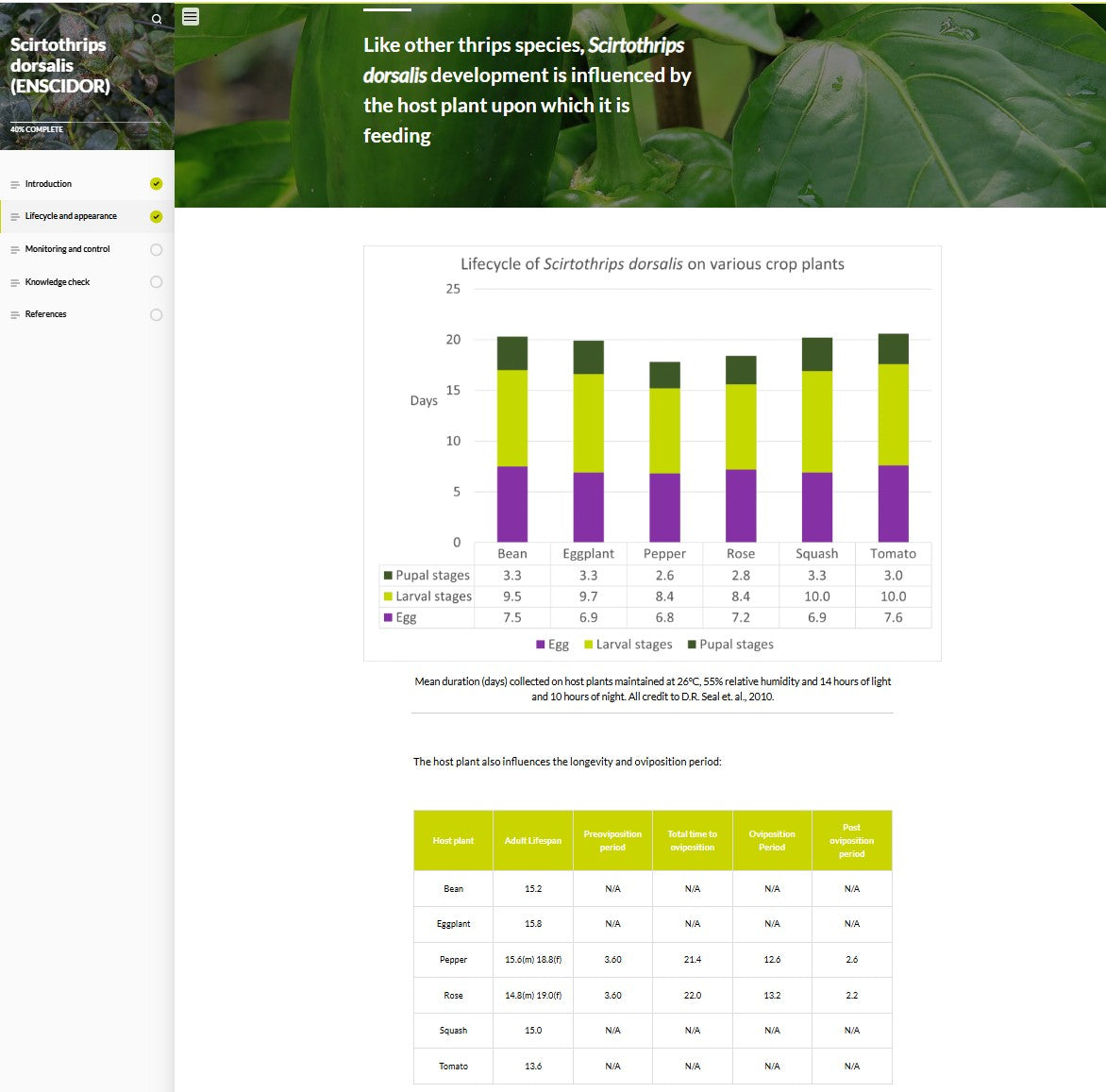Image resolution: width=1106 pixels, height=1092 pixels.
Task: Click the Adult Lifespan table header
Action: [533, 841]
